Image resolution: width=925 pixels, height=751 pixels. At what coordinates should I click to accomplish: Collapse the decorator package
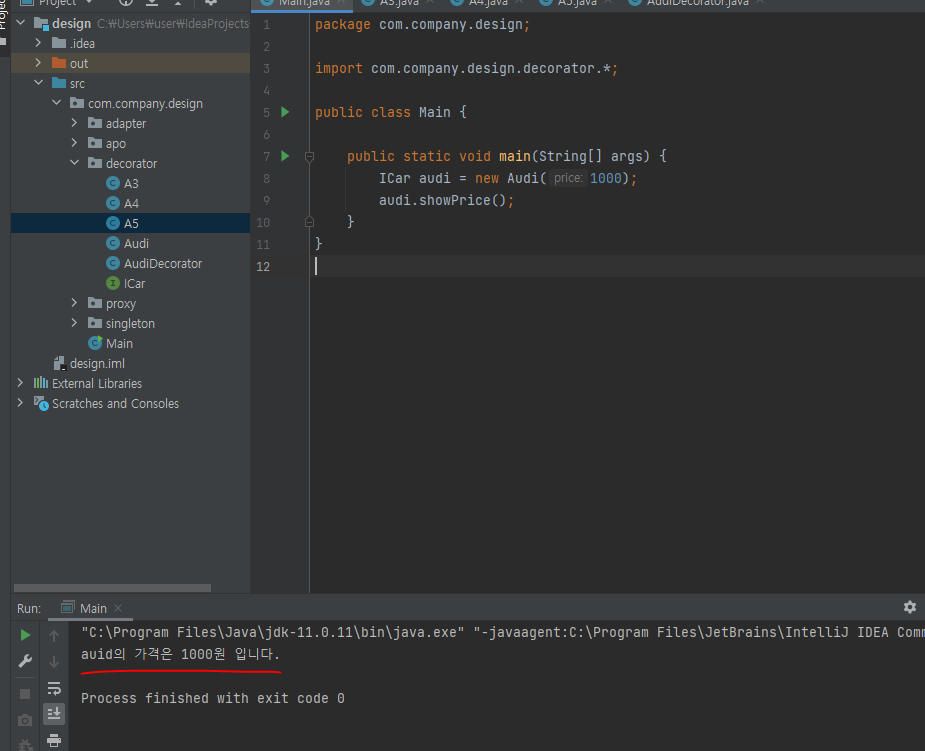click(x=74, y=163)
